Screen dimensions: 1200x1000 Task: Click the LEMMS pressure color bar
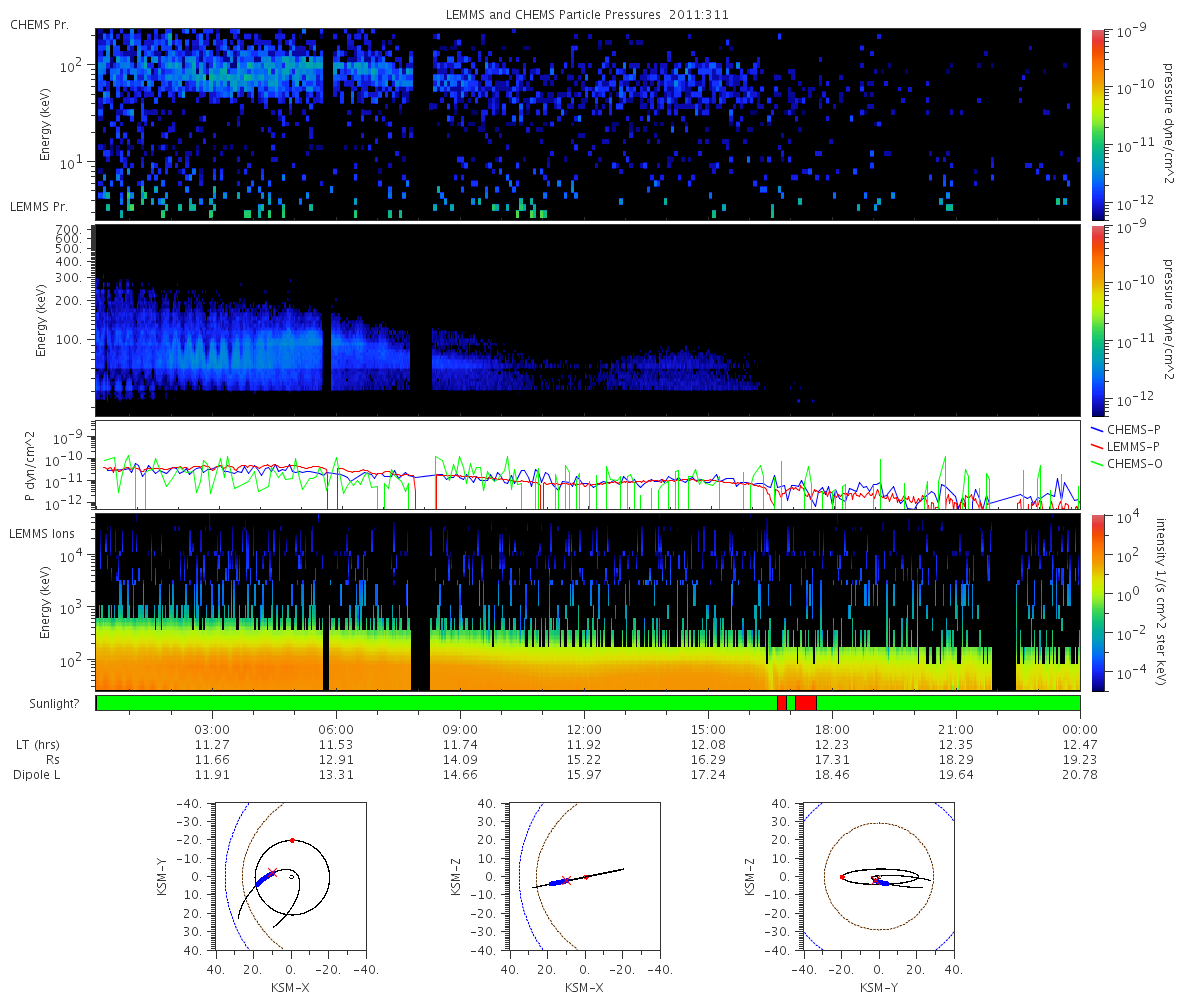coord(1097,320)
